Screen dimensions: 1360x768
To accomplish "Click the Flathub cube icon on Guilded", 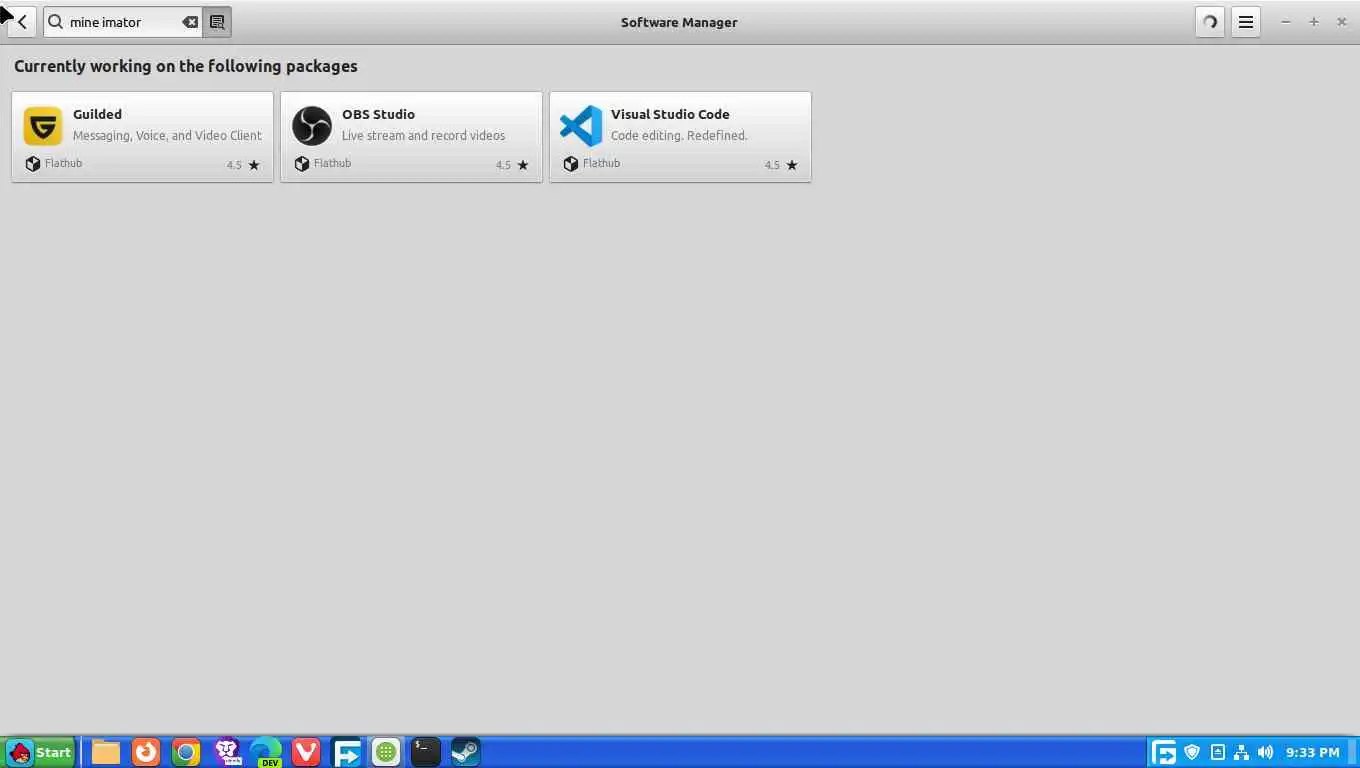I will click(x=32, y=163).
